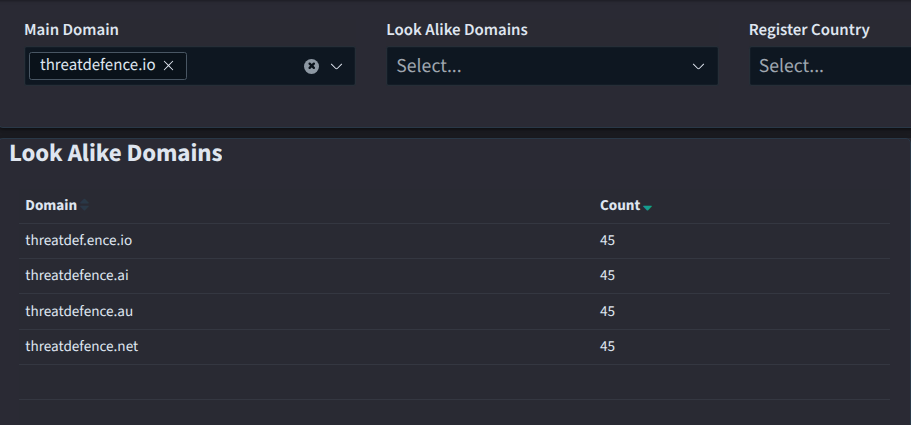Toggle the Count column sort arrow
Image resolution: width=911 pixels, height=425 pixels.
point(648,206)
